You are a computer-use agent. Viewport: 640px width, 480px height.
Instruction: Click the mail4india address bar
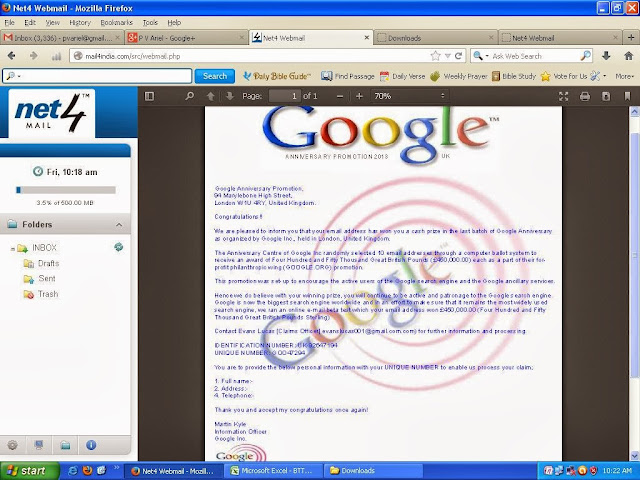pyautogui.click(x=249, y=56)
